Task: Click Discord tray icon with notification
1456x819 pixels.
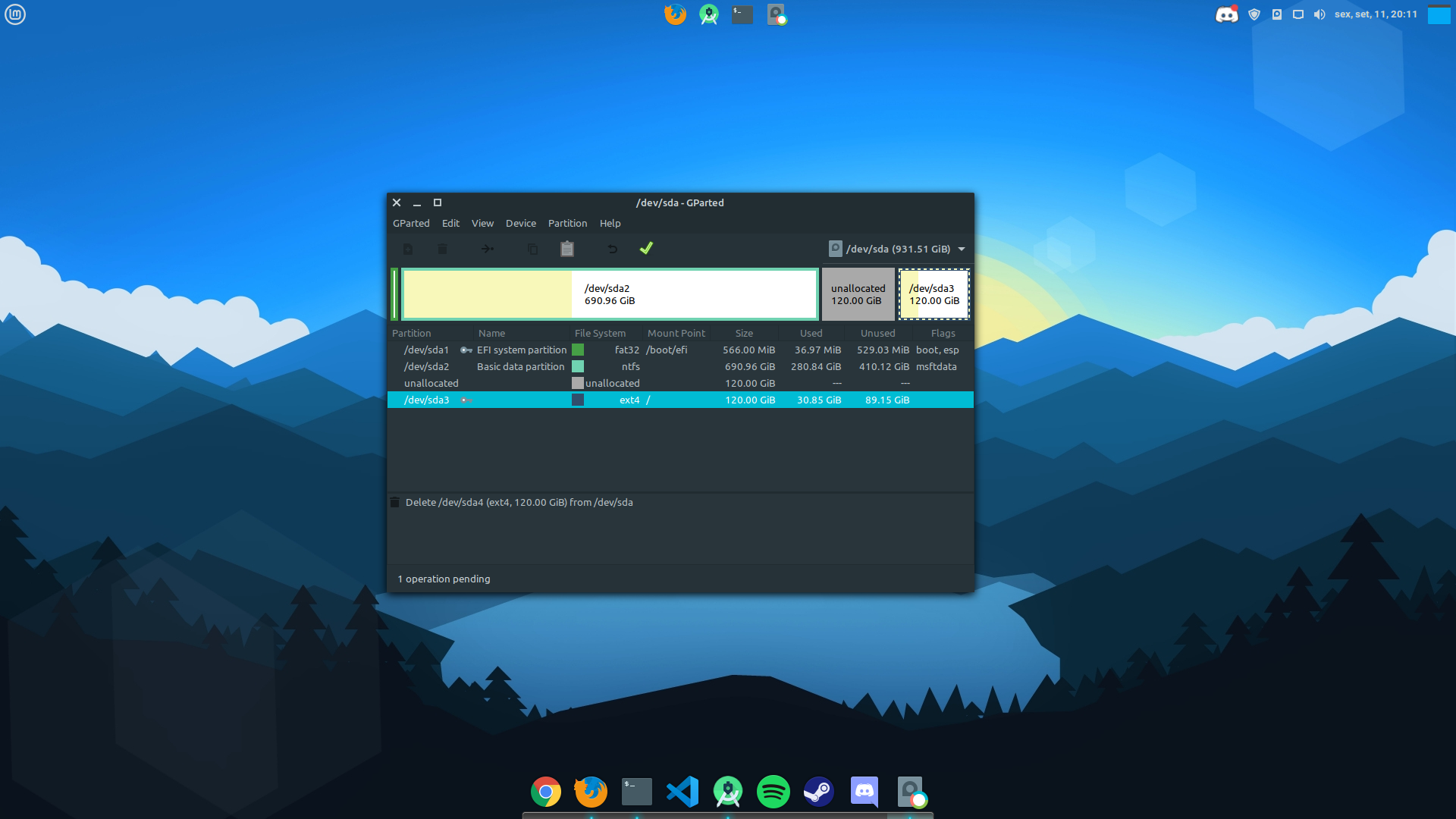Action: 1227,14
